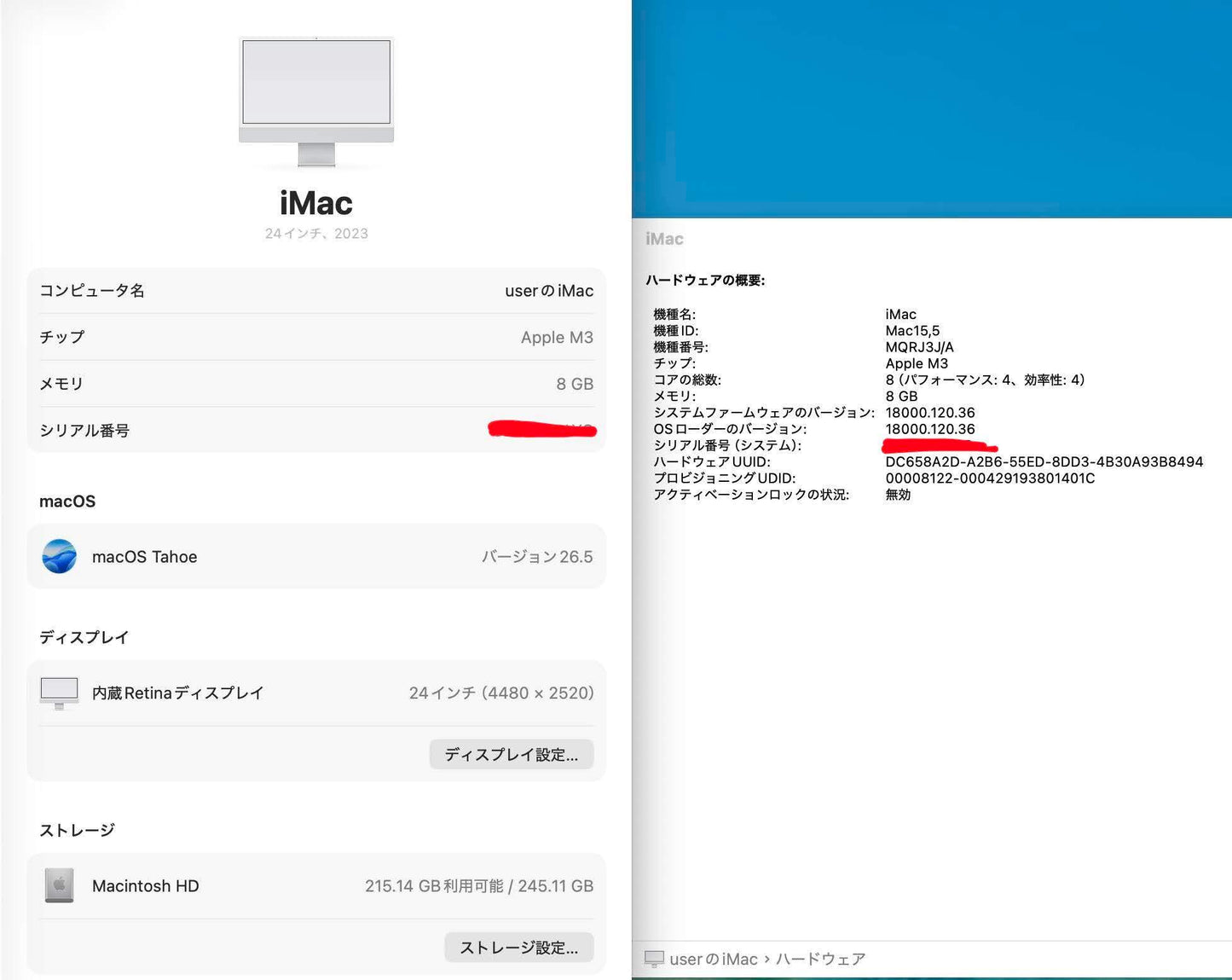
Task: Click the large iMac title text
Action: pyautogui.click(x=316, y=203)
